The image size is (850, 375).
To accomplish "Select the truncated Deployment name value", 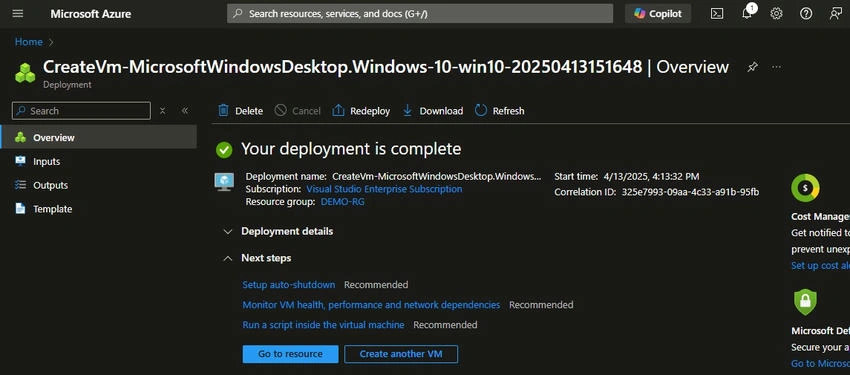I will (436, 177).
